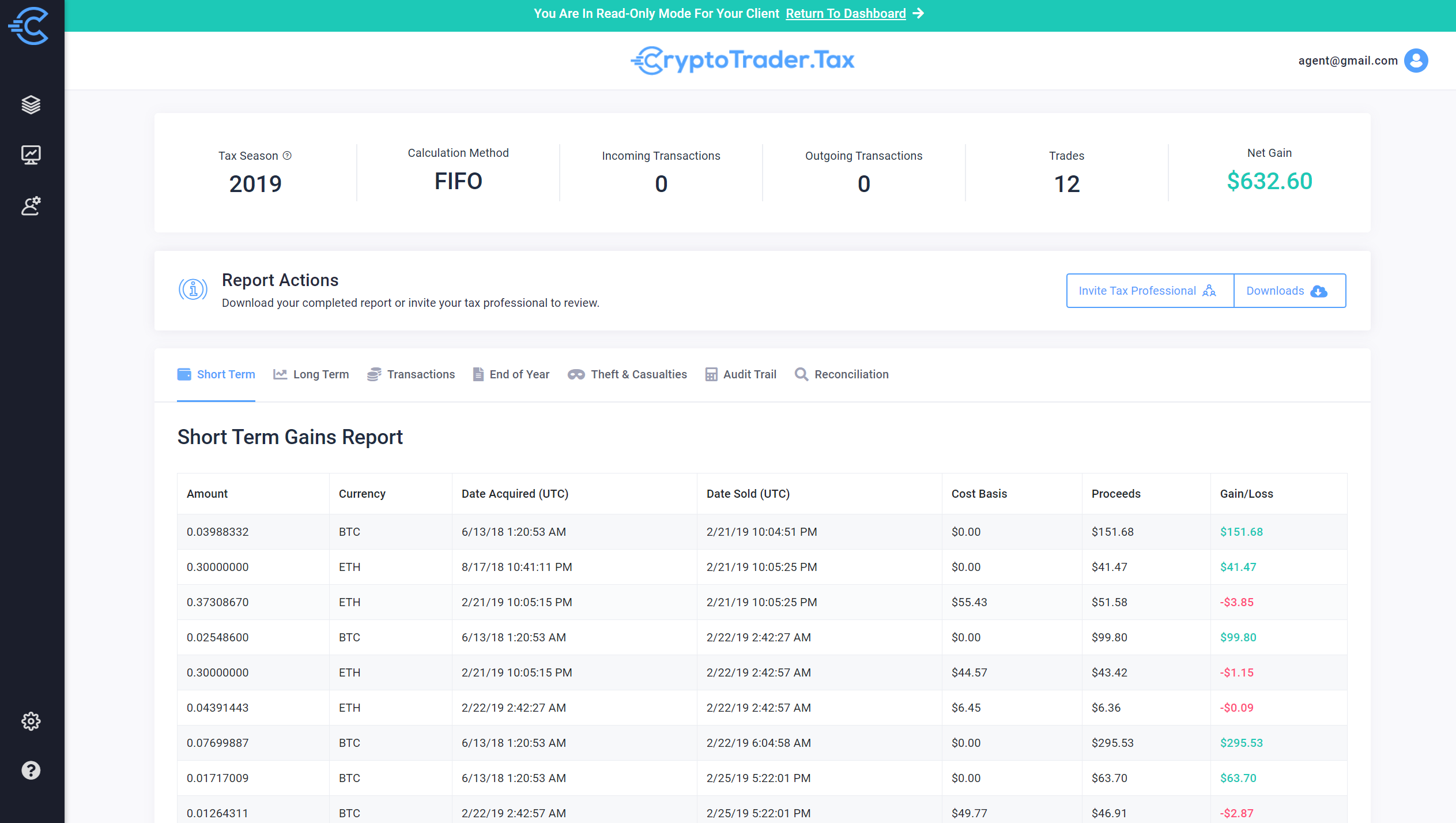Click the Trades count 12

[1066, 184]
